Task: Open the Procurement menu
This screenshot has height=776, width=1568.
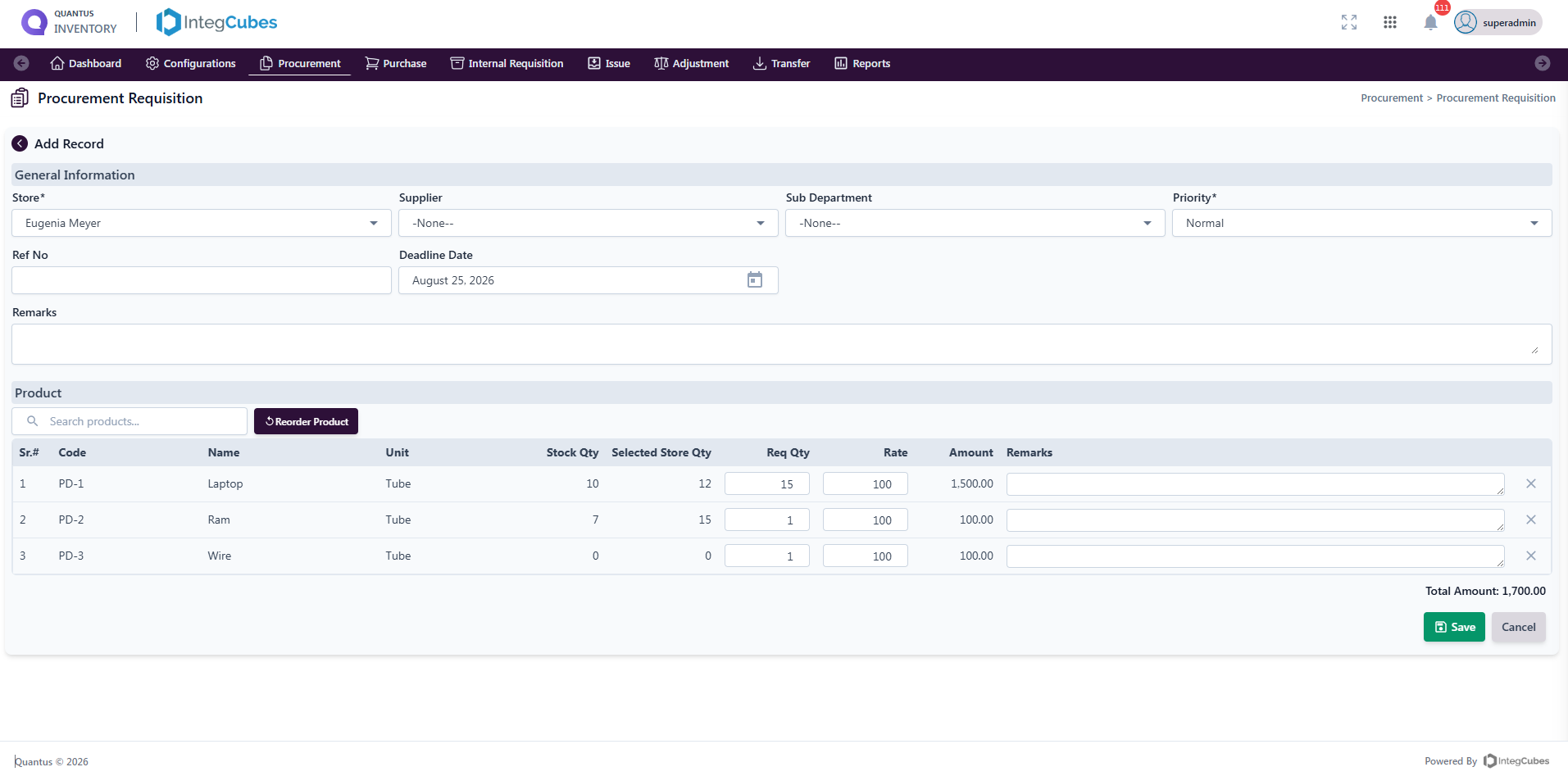Action: click(300, 63)
